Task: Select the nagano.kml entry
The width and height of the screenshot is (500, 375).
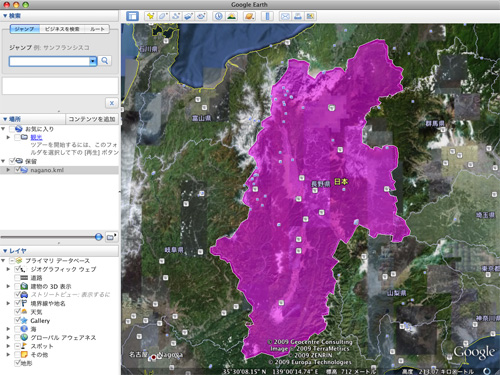Action: [47, 170]
